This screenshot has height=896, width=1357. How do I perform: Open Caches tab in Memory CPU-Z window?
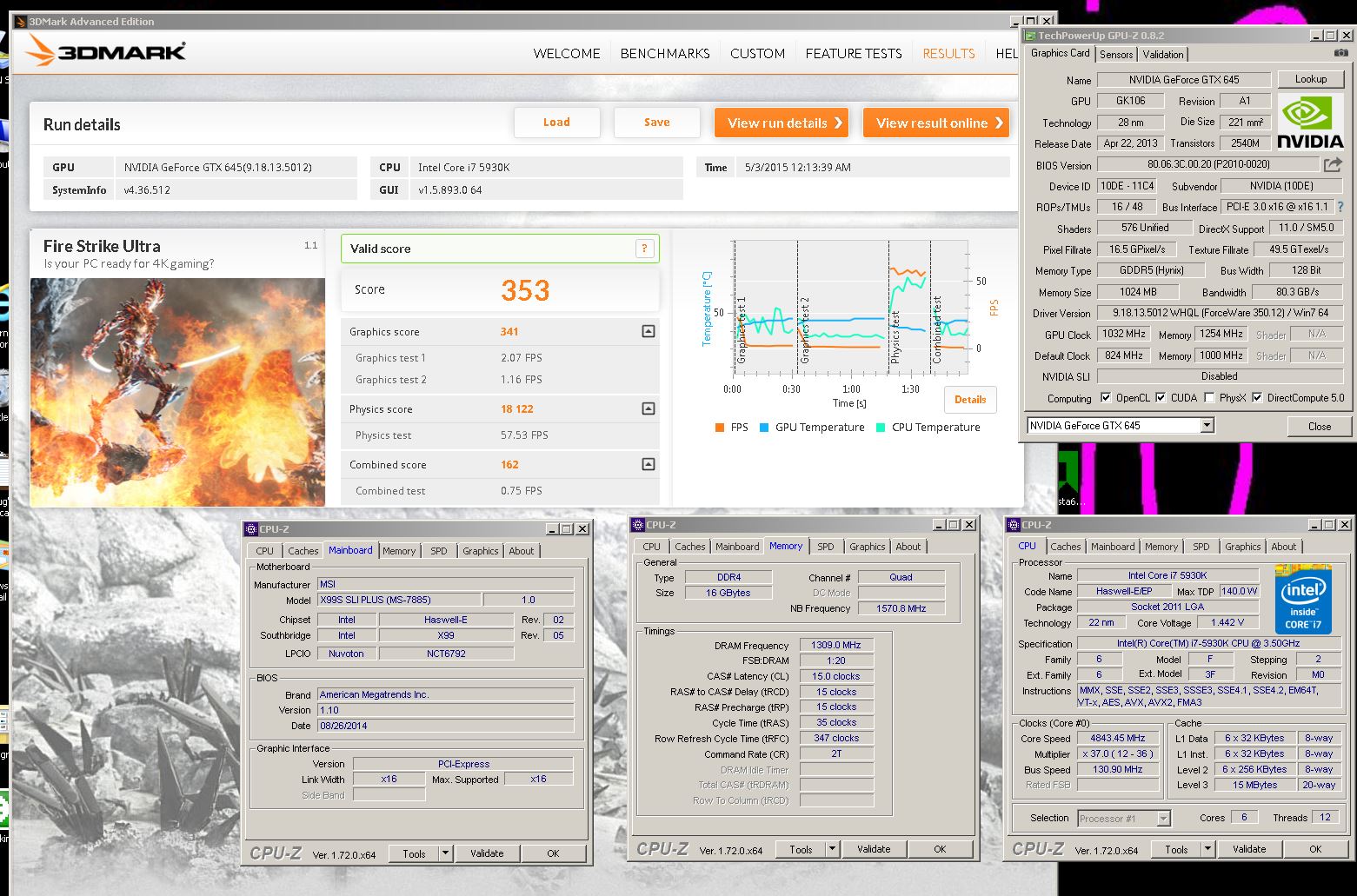(690, 547)
